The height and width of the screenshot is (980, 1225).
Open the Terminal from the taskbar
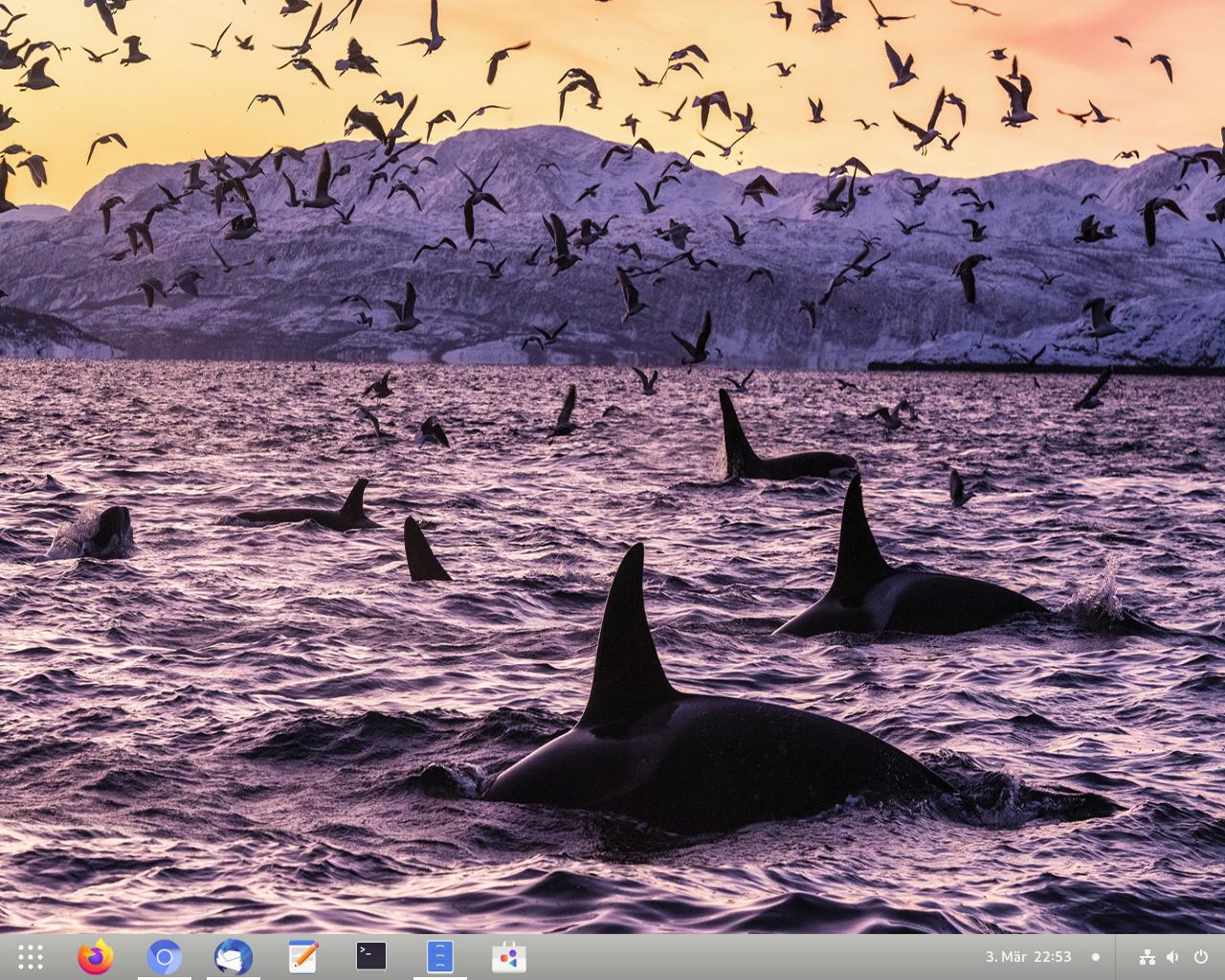[371, 956]
